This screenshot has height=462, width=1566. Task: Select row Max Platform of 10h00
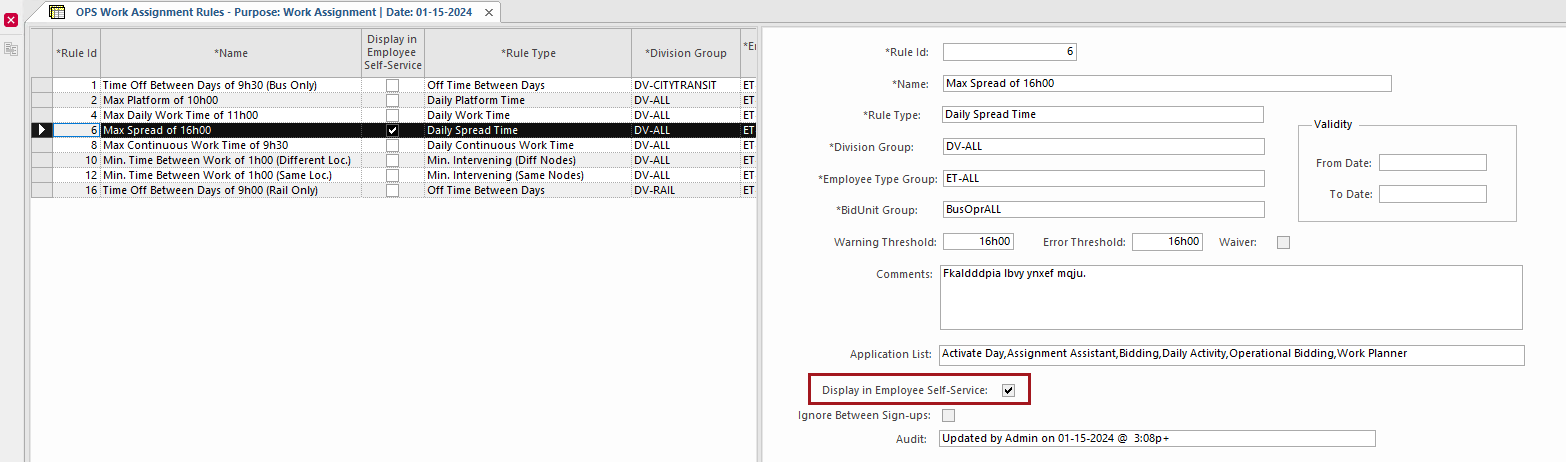[394, 100]
